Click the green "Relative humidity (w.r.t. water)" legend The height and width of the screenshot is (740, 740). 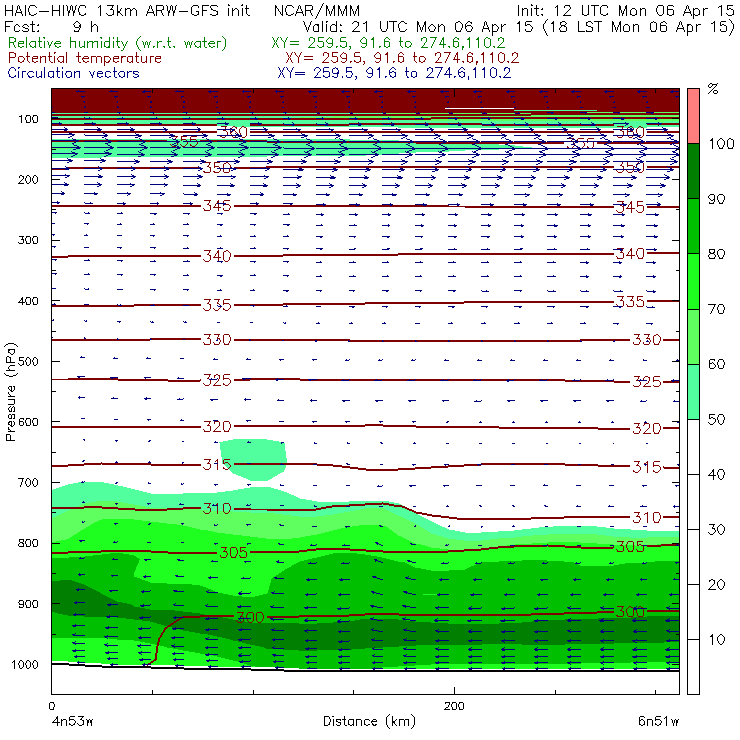click(x=118, y=43)
